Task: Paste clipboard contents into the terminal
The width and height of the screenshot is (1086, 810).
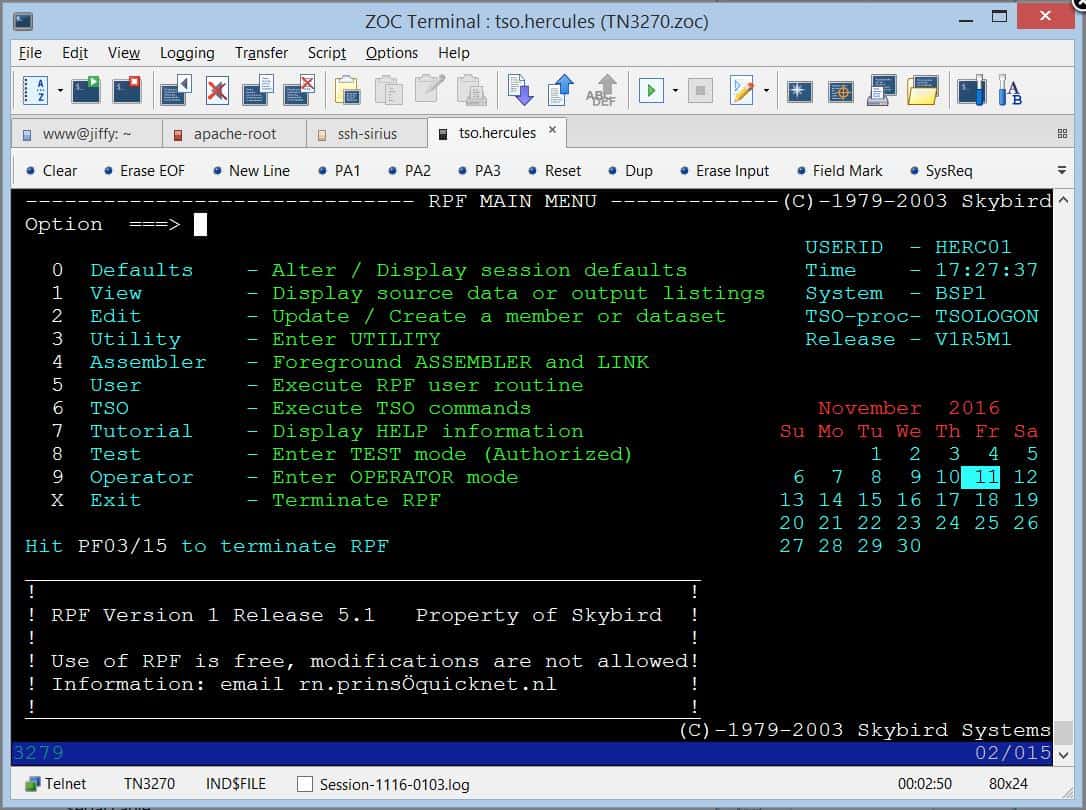Action: [347, 90]
